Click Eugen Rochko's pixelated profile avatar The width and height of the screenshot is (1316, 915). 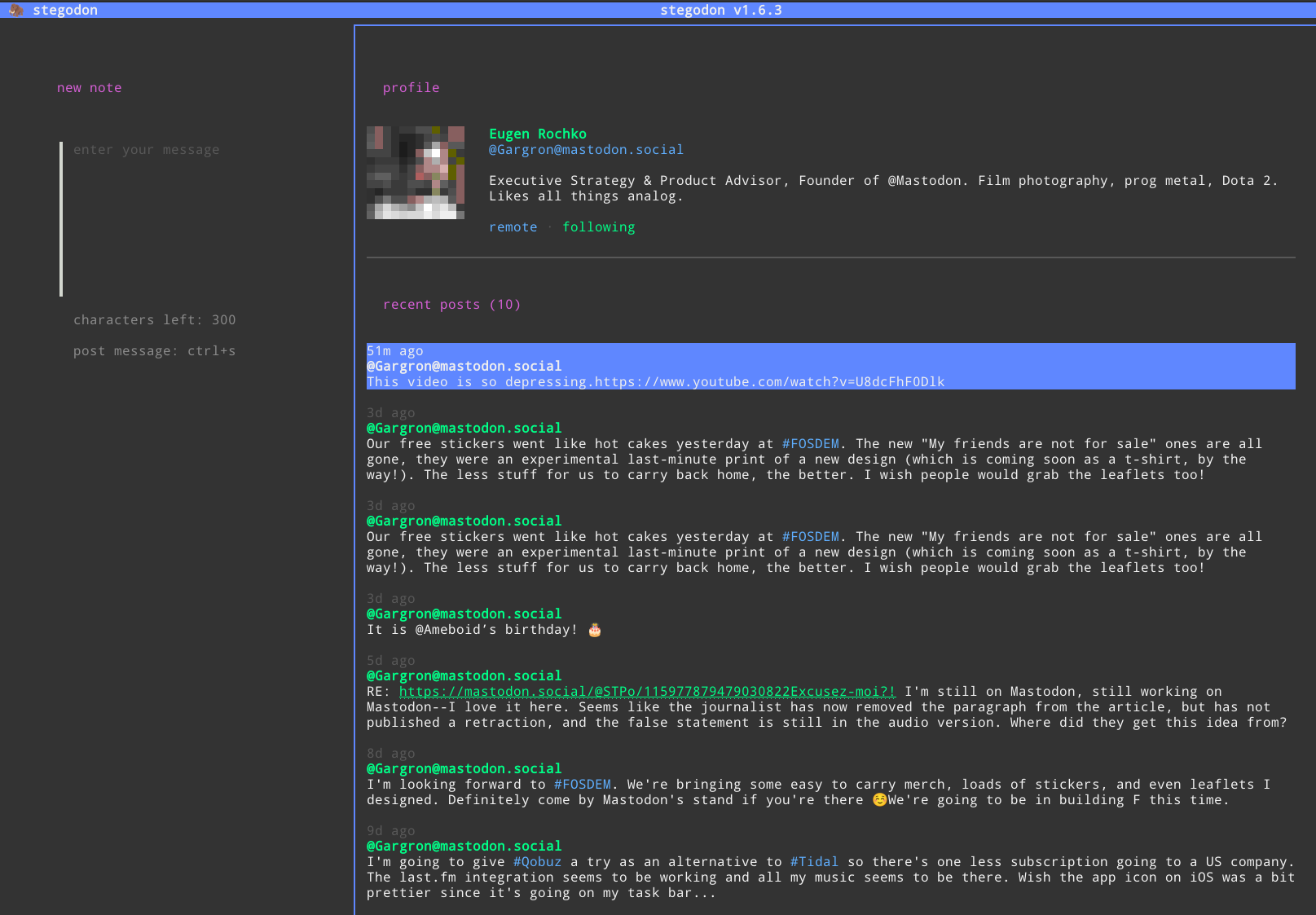[415, 173]
